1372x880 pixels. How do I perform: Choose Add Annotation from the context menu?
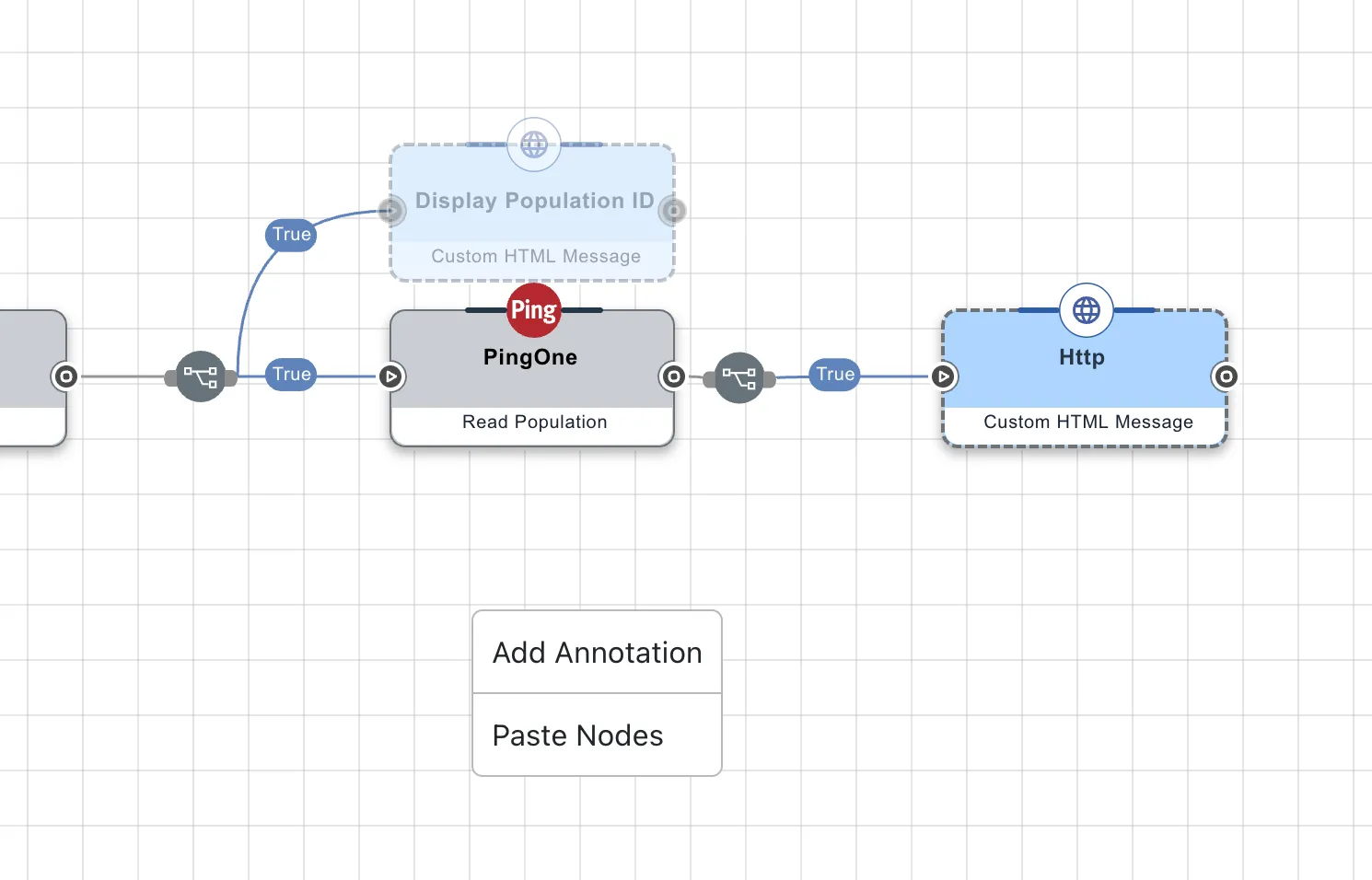coord(597,652)
